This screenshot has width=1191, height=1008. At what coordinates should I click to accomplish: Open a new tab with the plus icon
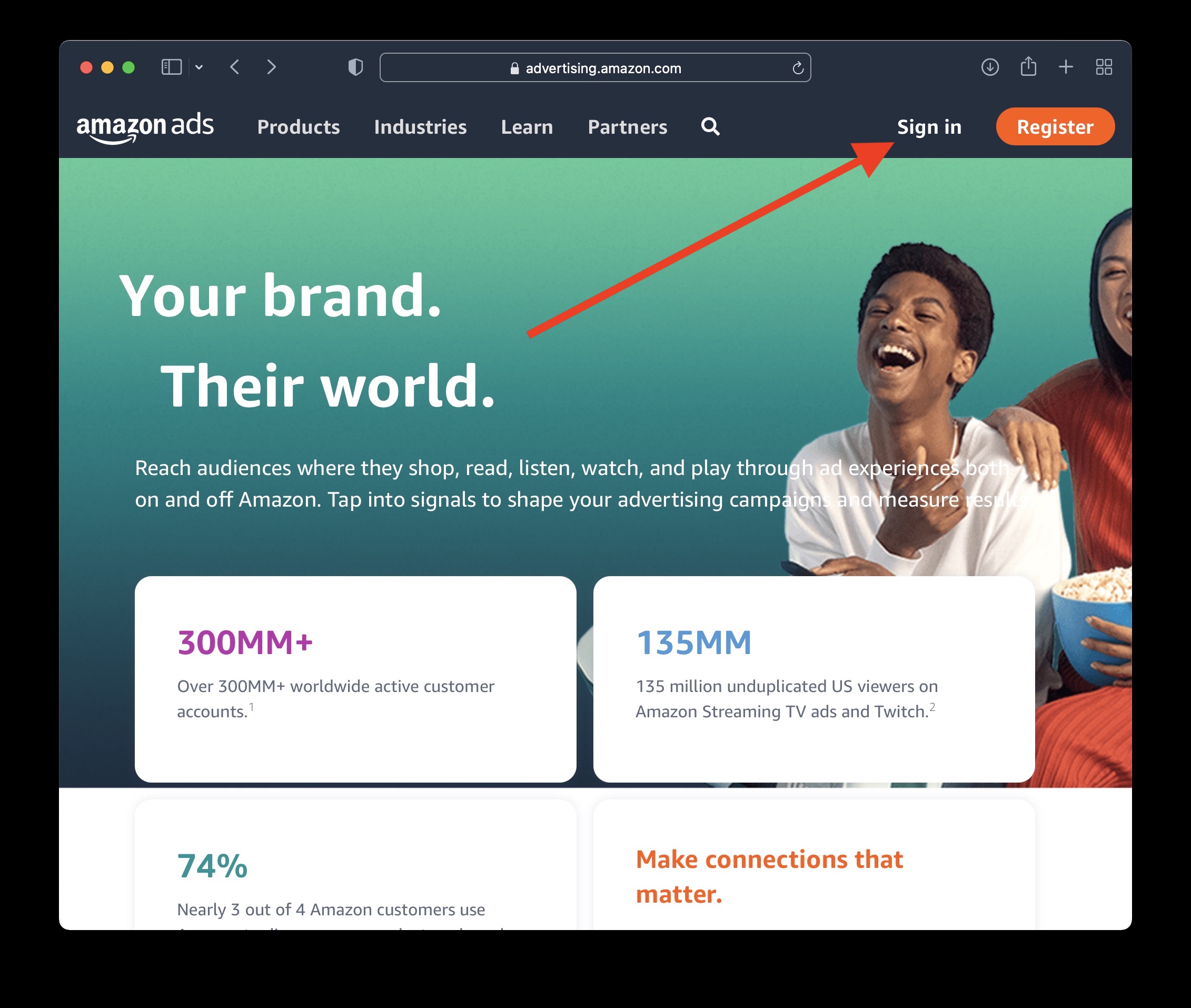coord(1066,67)
